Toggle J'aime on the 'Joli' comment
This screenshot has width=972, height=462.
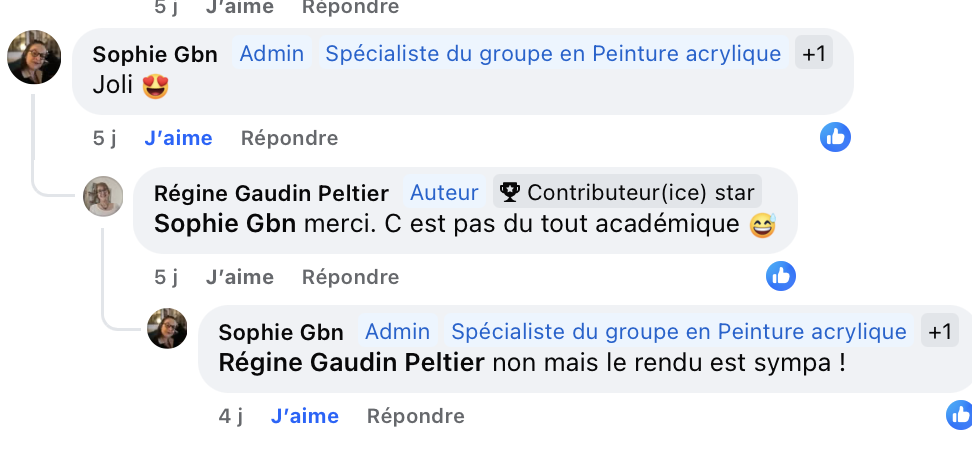(179, 138)
